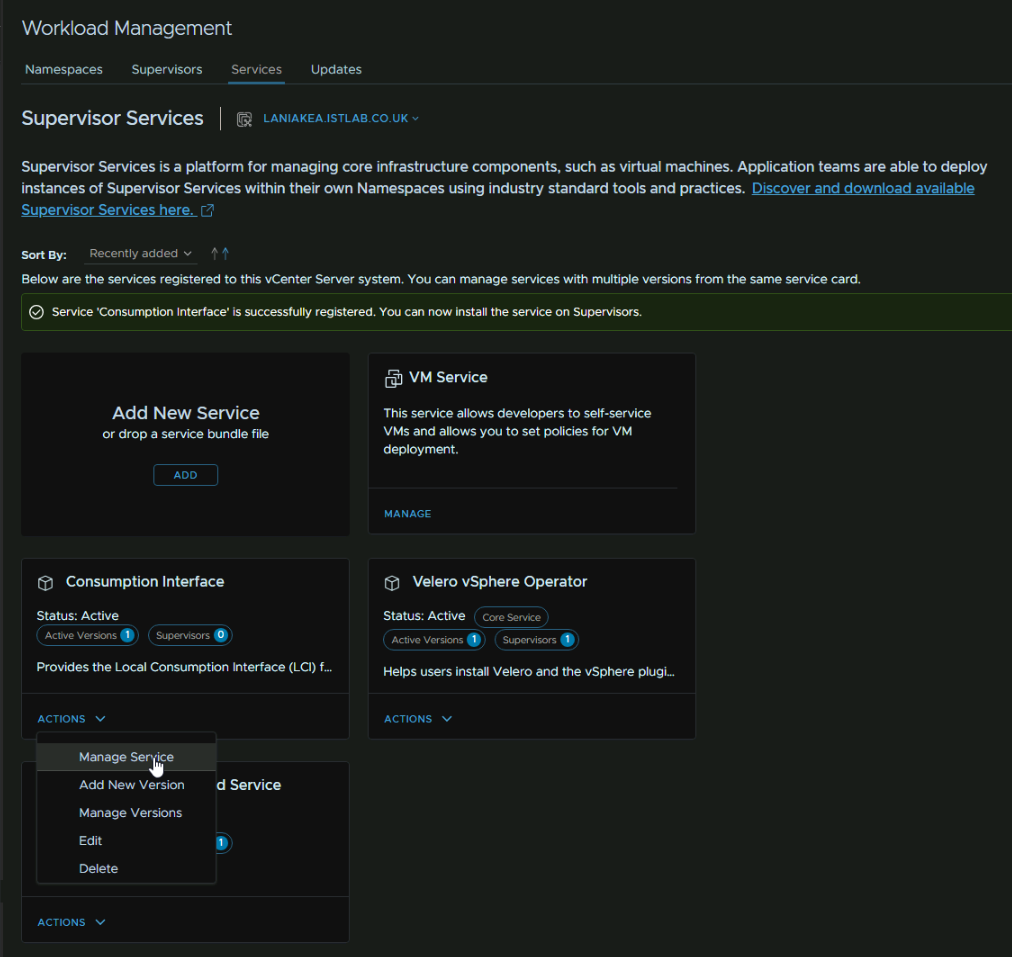Click the Consumption Interface package icon
Image resolution: width=1012 pixels, height=957 pixels.
[45, 583]
